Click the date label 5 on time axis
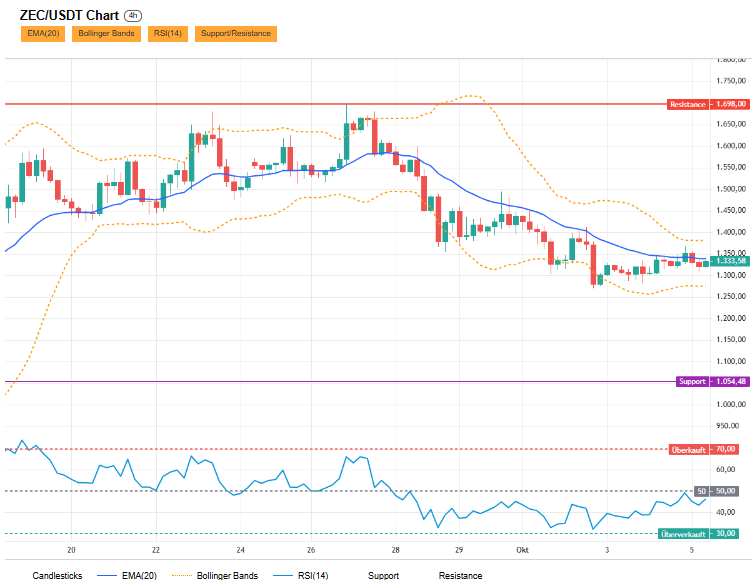 pyautogui.click(x=692, y=550)
